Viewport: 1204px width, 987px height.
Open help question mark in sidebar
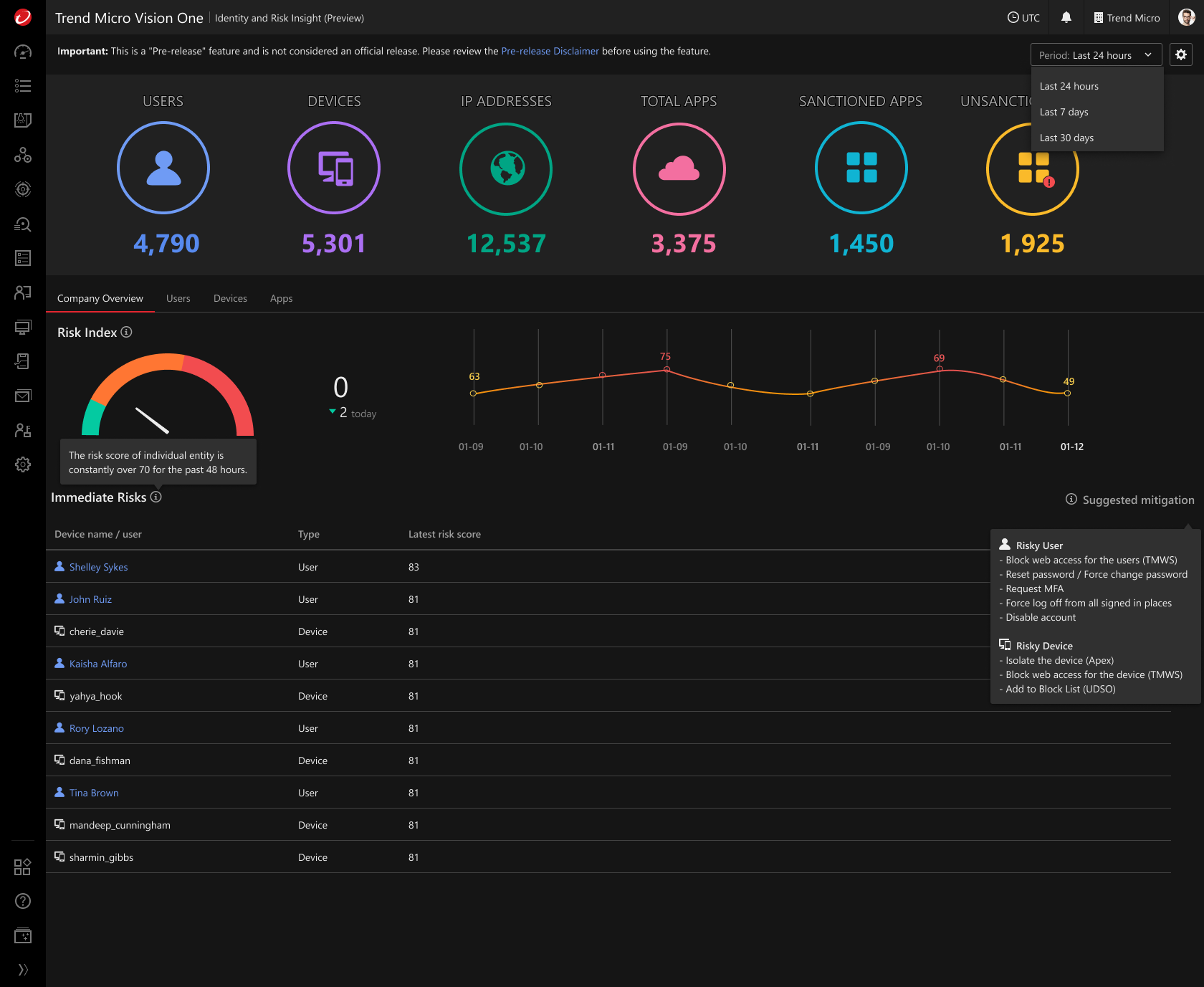coord(23,901)
